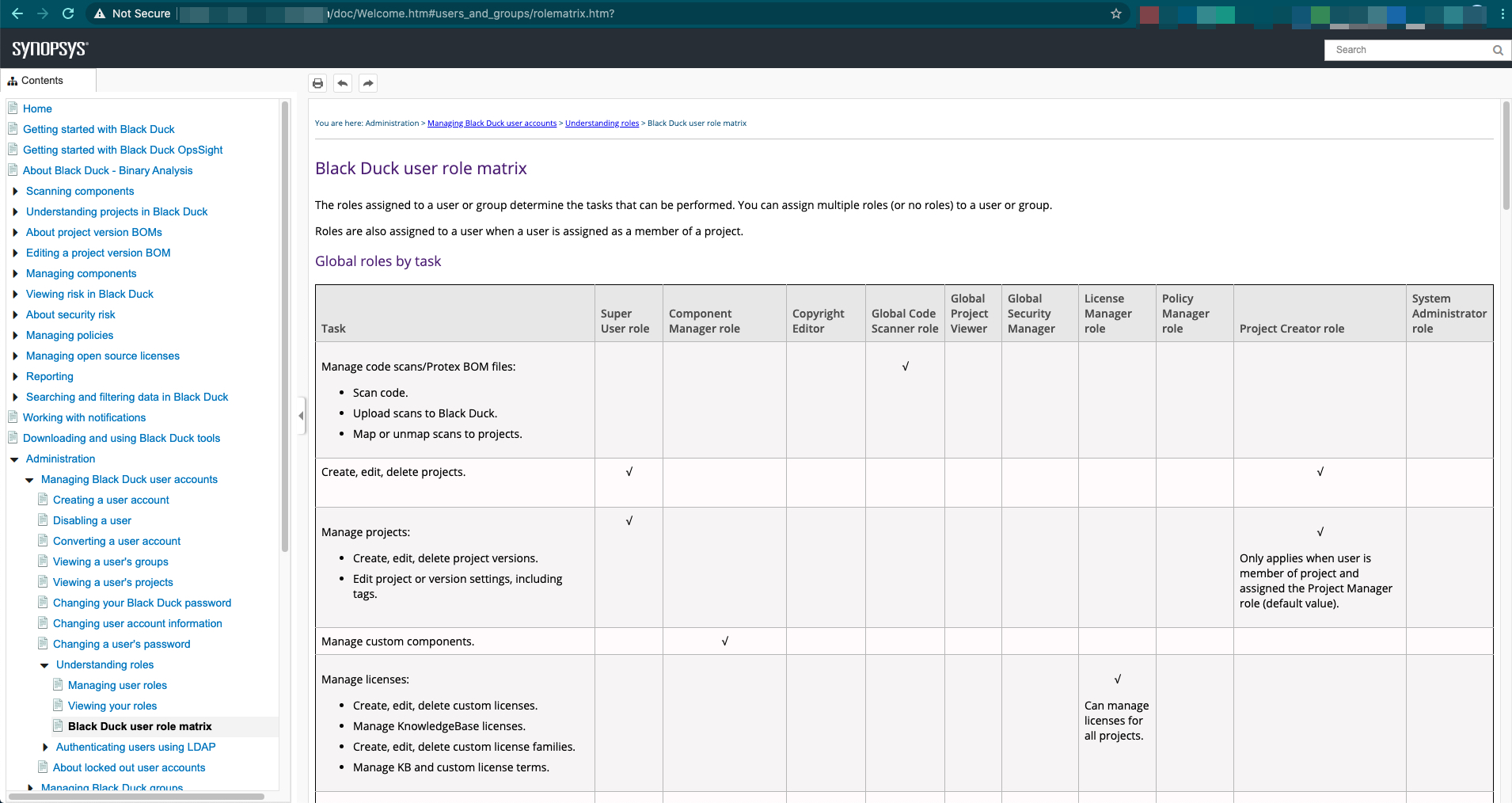Image resolution: width=1512 pixels, height=803 pixels.
Task: Click the navigate forward arrow in toolbar
Action: [x=368, y=83]
